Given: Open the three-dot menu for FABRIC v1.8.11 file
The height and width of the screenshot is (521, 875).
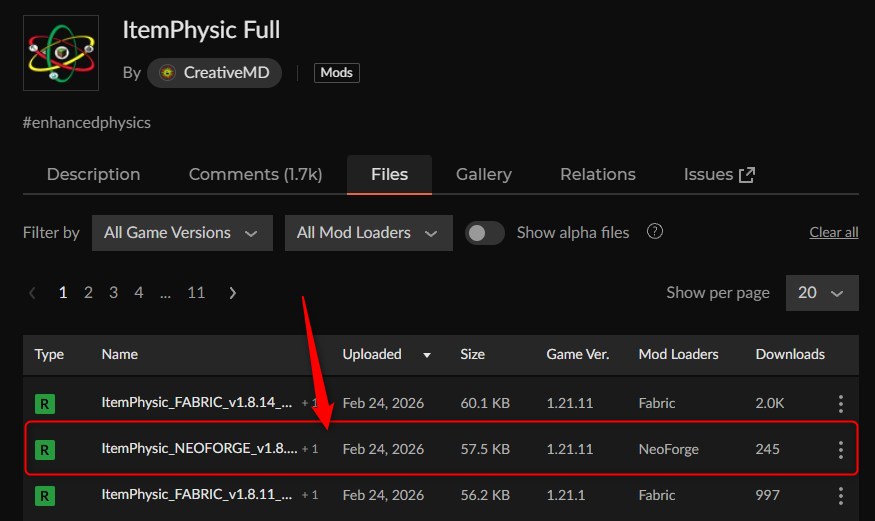Looking at the screenshot, I should 840,496.
